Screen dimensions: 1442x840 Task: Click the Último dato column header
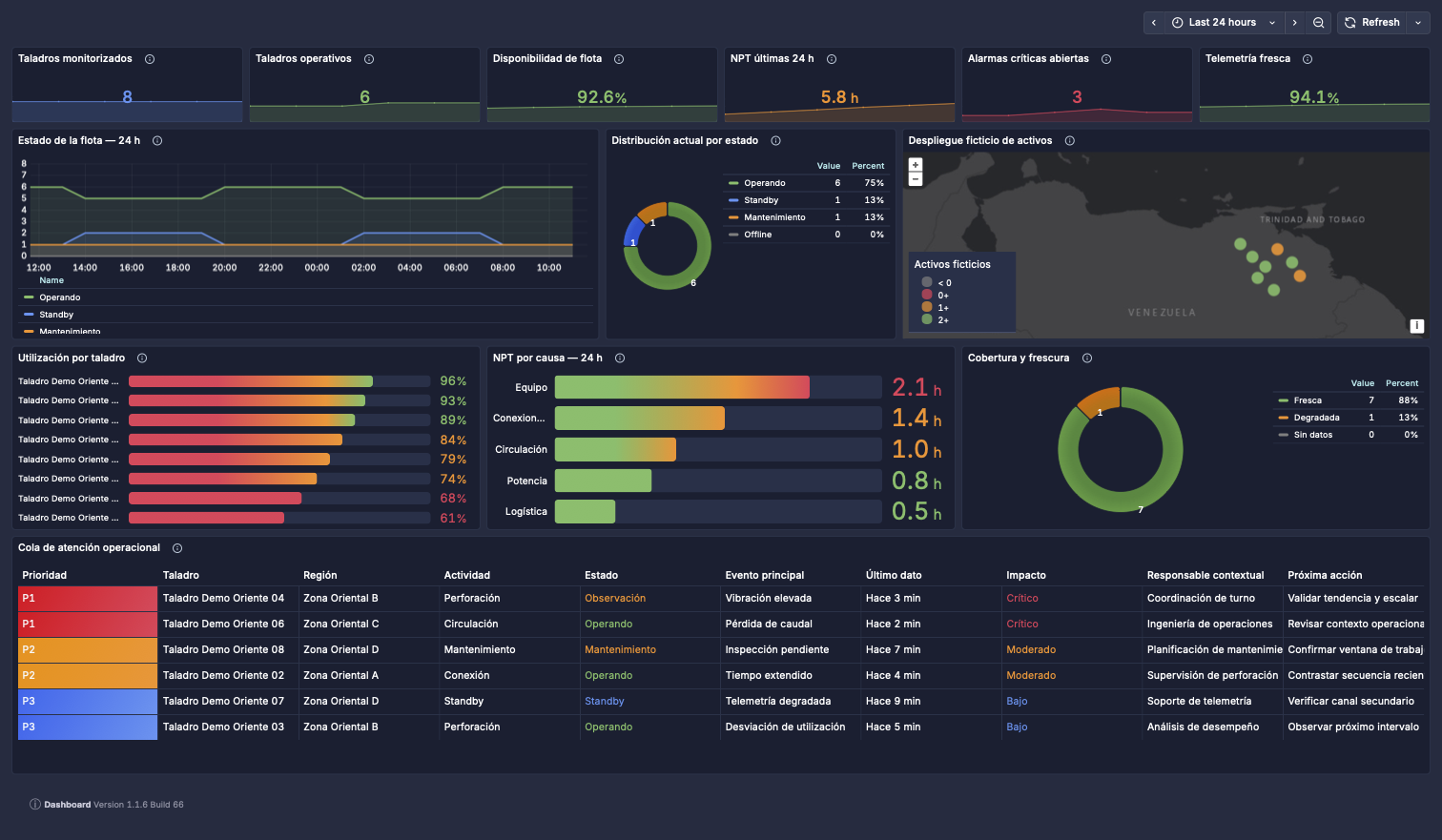point(894,575)
